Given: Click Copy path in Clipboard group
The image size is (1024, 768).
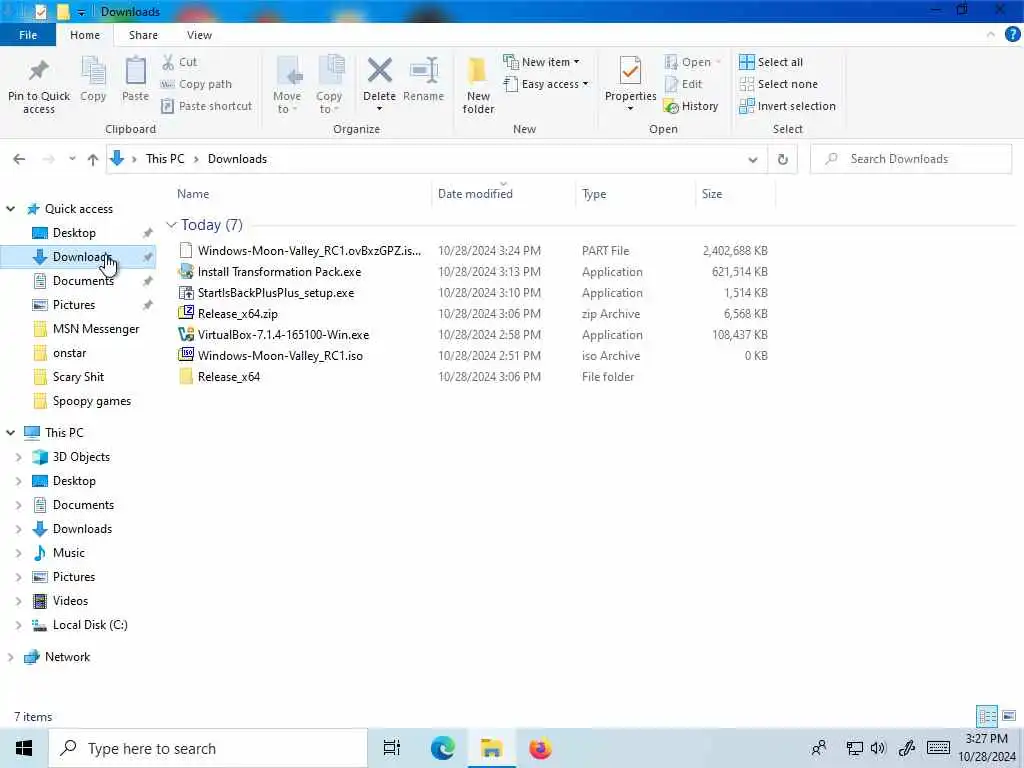Looking at the screenshot, I should pyautogui.click(x=196, y=84).
